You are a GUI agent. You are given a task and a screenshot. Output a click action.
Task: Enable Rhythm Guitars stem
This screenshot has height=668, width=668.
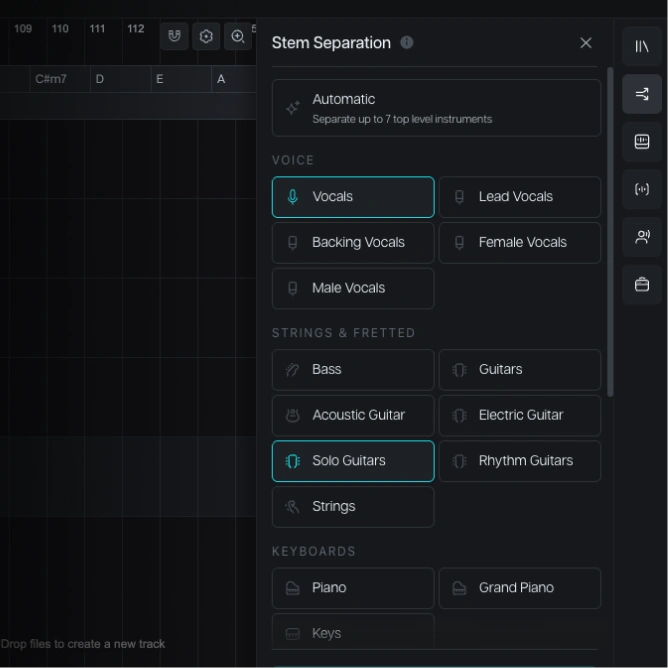pos(520,461)
